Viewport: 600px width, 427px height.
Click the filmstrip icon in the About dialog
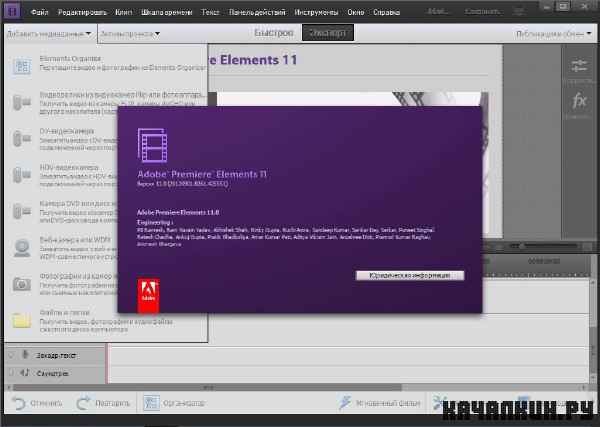pyautogui.click(x=152, y=145)
